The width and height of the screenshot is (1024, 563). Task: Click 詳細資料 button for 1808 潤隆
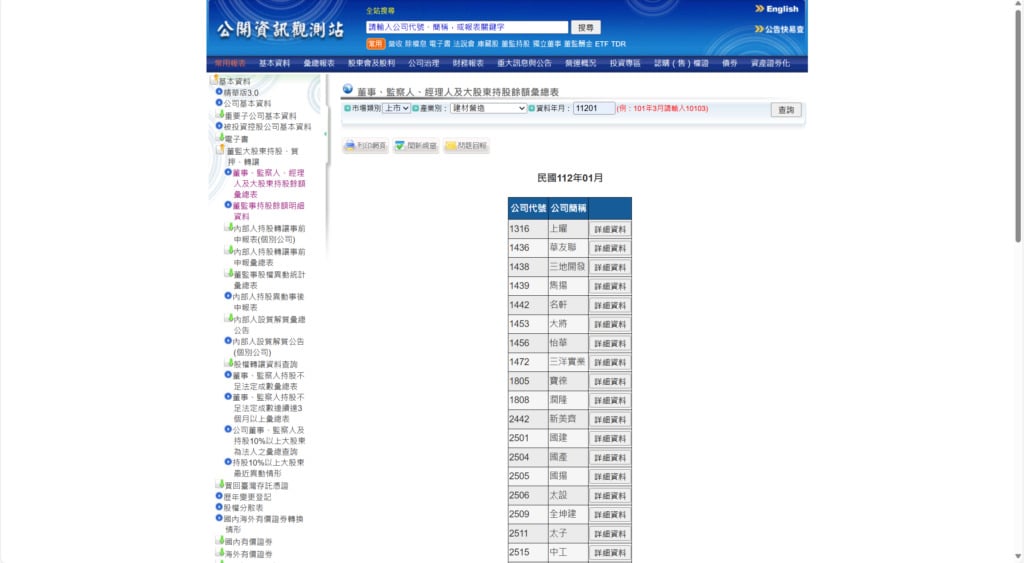point(610,400)
